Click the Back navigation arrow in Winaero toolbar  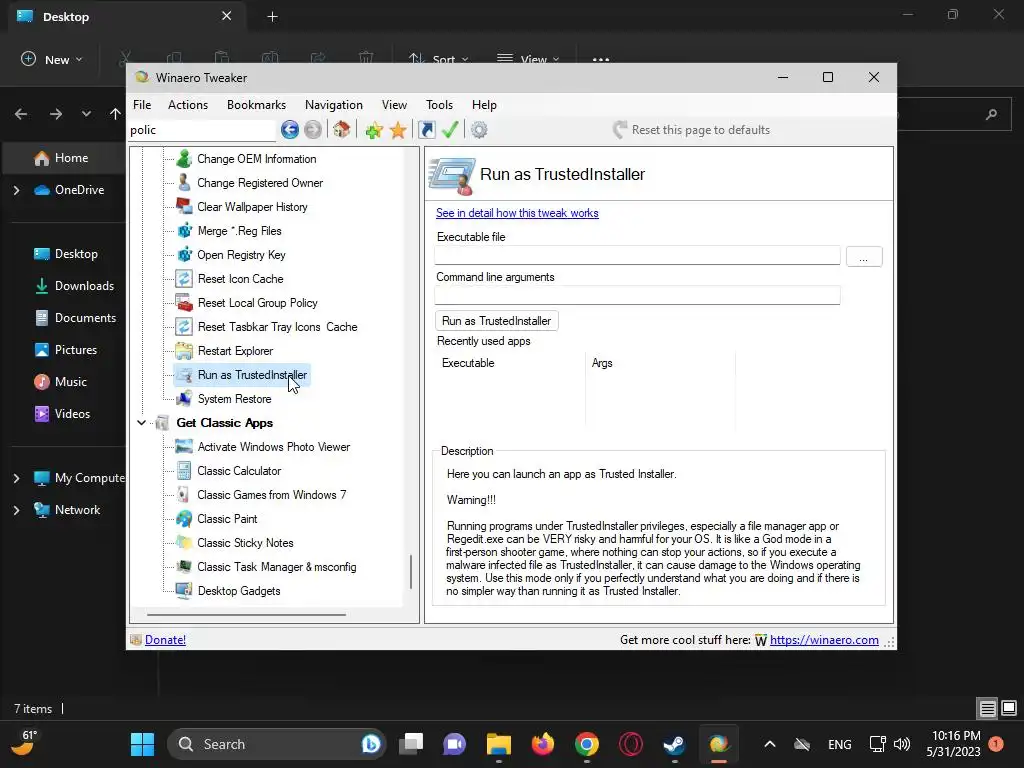pyautogui.click(x=290, y=130)
